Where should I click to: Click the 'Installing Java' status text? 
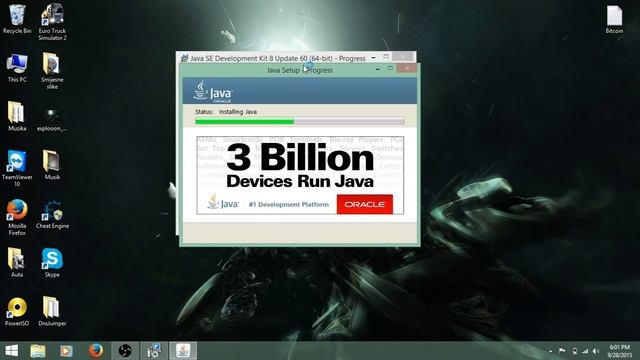(238, 112)
